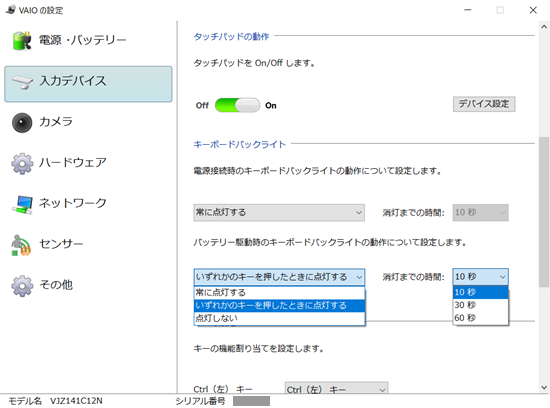The image size is (550, 408).
Task: Click the sensor icon
Action: click(x=21, y=245)
